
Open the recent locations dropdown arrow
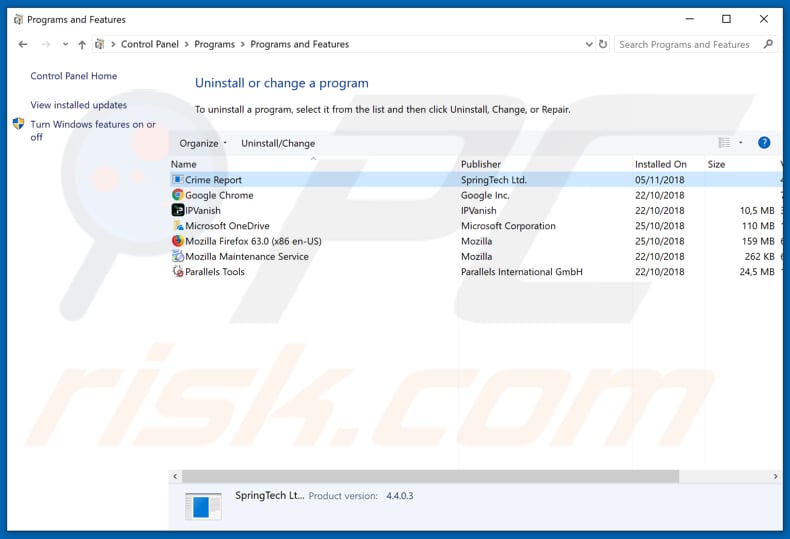pos(65,44)
